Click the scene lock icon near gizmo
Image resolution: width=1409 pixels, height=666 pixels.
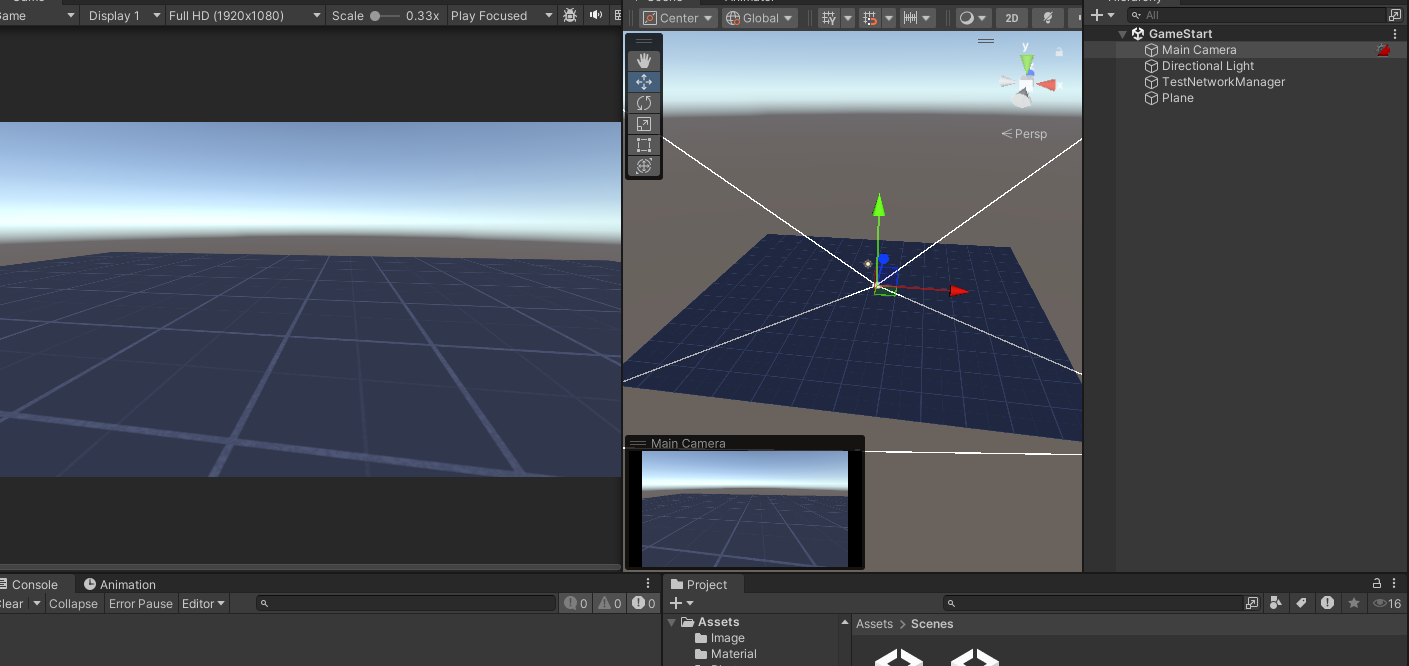pos(1059,51)
